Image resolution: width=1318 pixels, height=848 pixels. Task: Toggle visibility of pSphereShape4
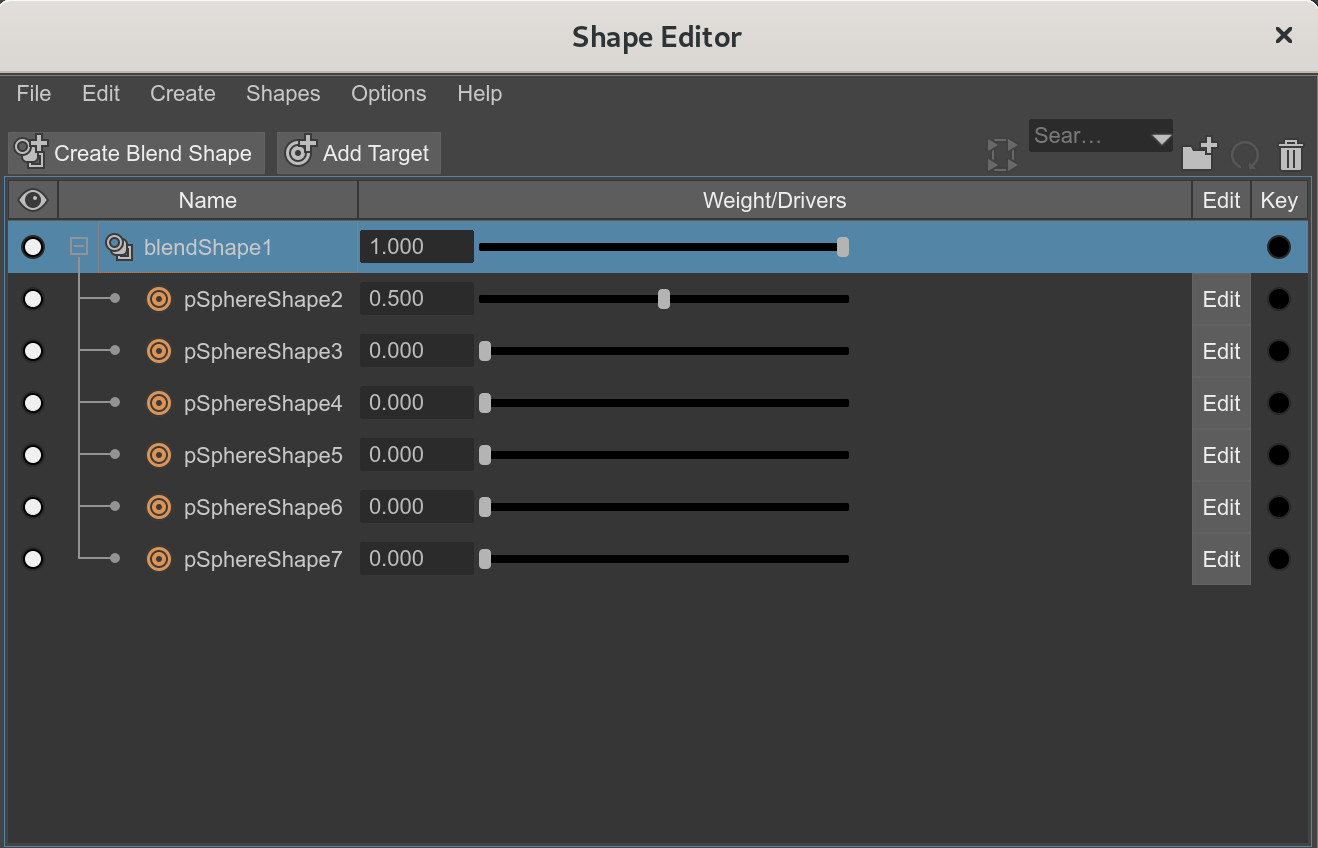click(x=33, y=403)
